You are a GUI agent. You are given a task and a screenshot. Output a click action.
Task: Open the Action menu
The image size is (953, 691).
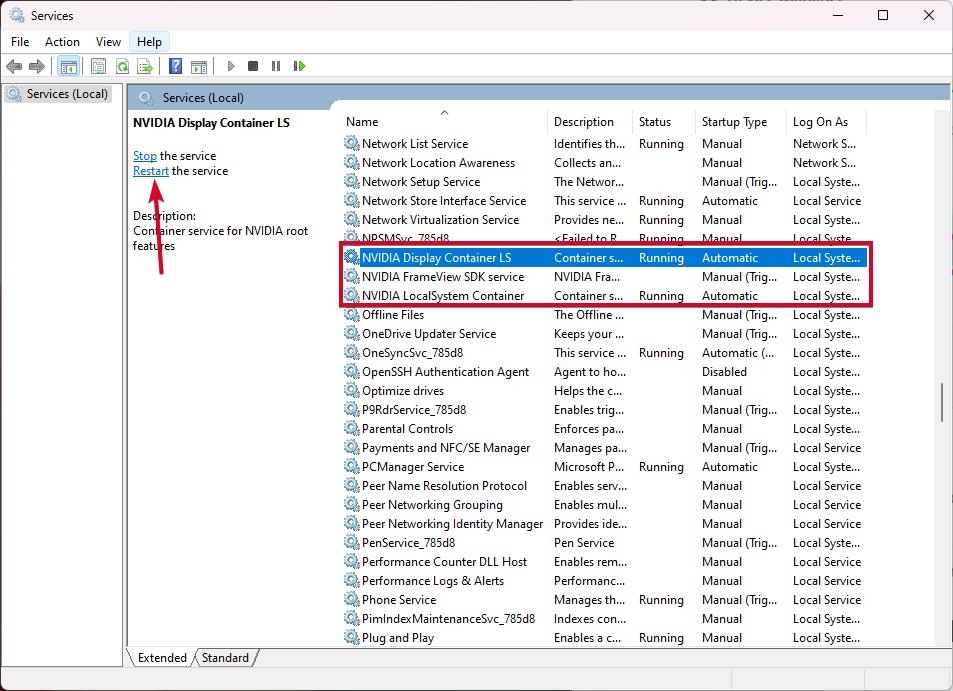click(x=62, y=42)
